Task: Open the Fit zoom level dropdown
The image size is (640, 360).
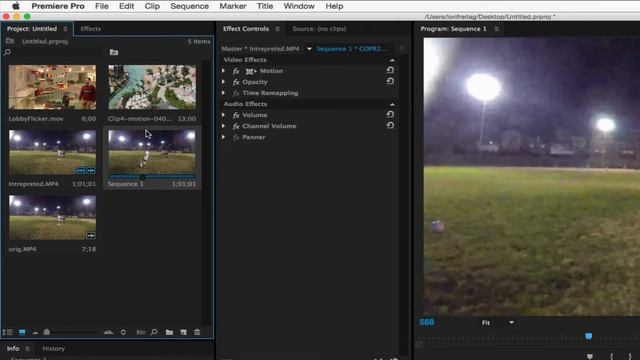Action: 511,322
